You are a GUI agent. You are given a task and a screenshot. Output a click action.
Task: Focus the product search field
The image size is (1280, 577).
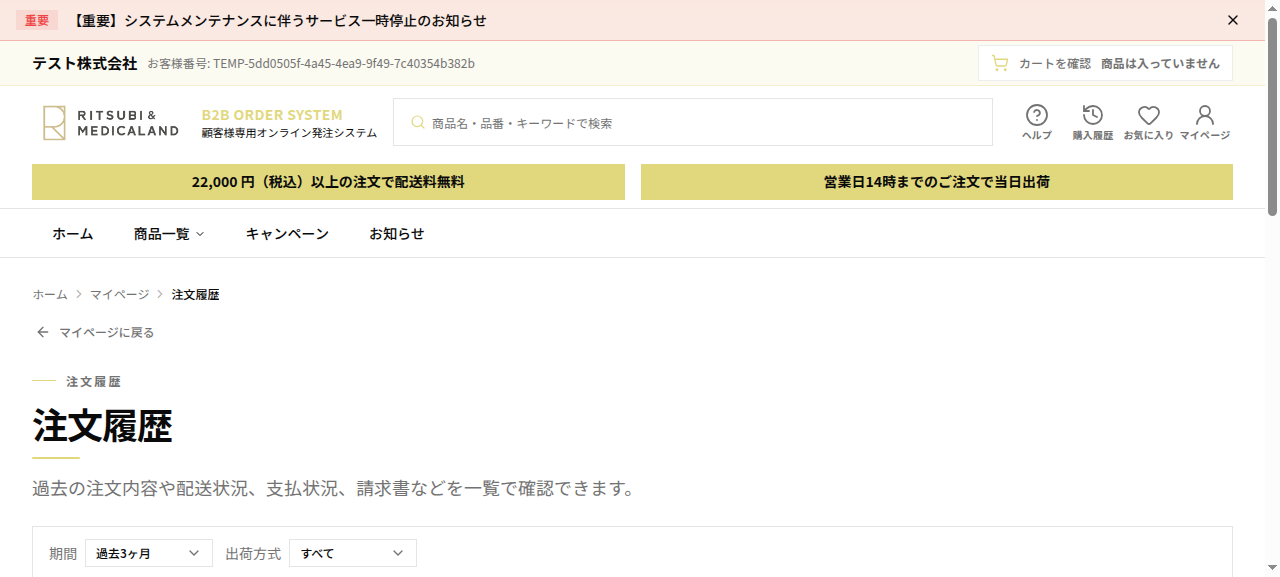pos(693,122)
